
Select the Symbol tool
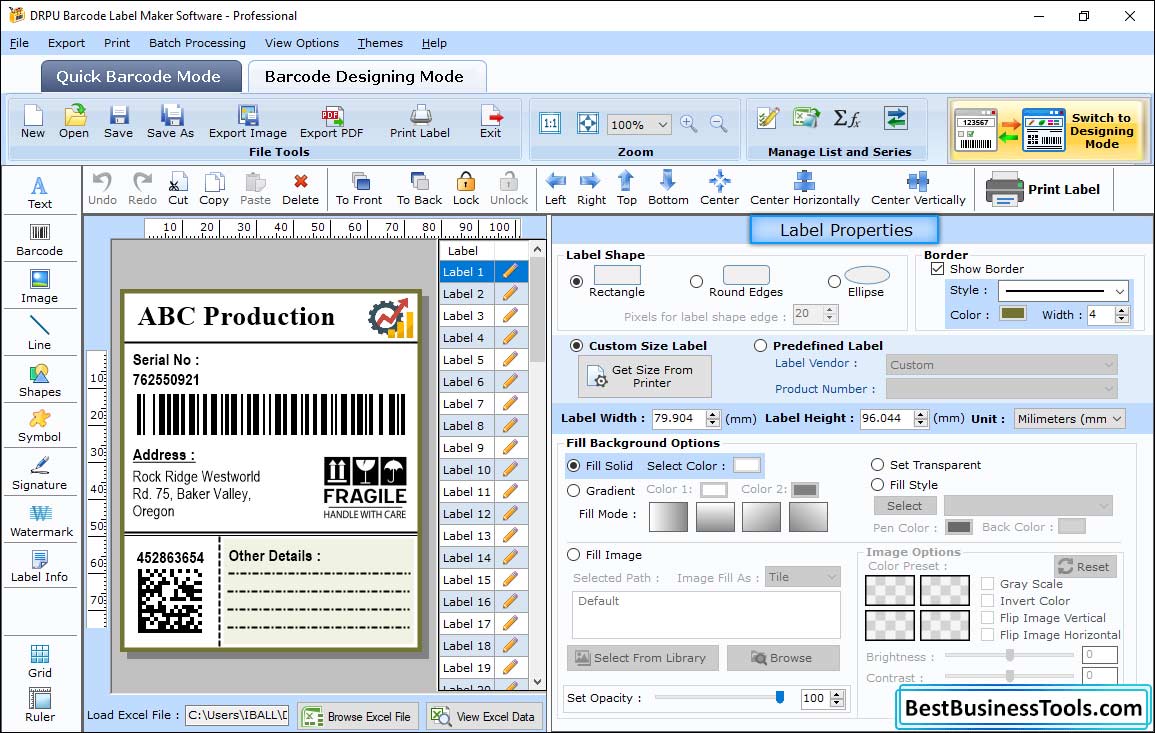40,427
